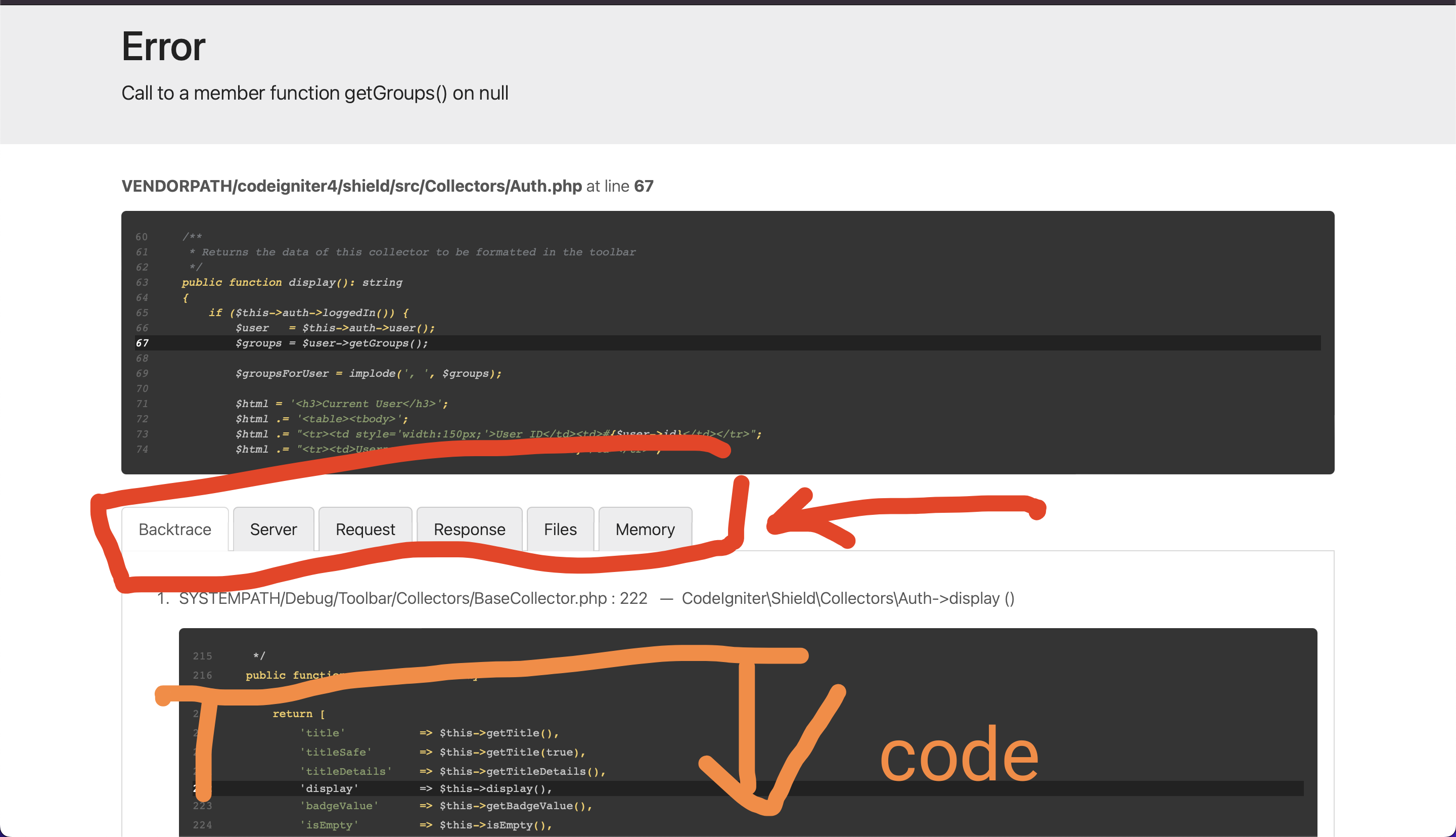Click line number 60 in the code viewer
The height and width of the screenshot is (837, 1456).
point(142,236)
